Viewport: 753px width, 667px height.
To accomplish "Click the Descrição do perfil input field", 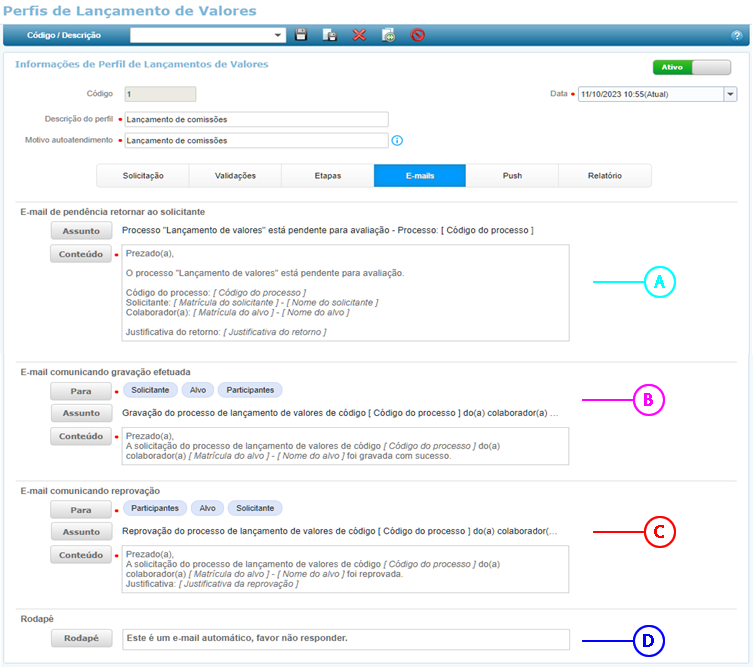I will pyautogui.click(x=256, y=119).
